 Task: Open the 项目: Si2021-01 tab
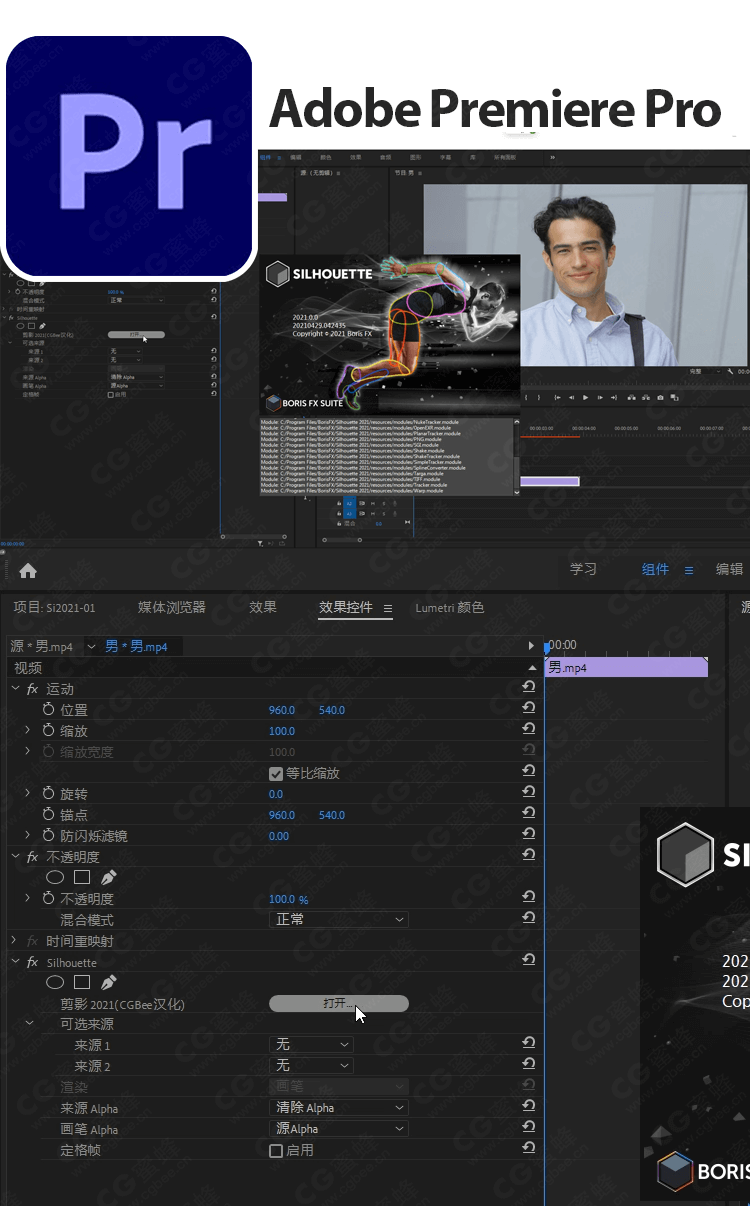[x=54, y=607]
